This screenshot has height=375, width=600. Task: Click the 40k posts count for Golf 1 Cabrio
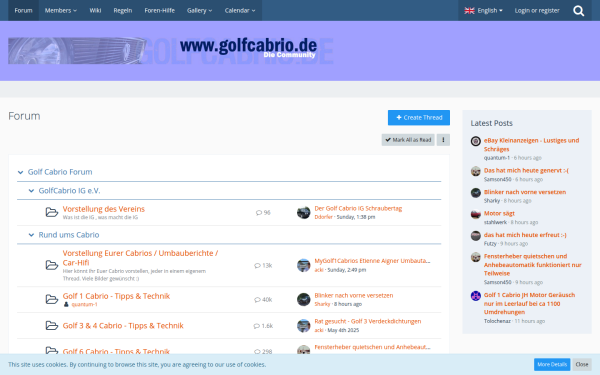click(x=263, y=300)
